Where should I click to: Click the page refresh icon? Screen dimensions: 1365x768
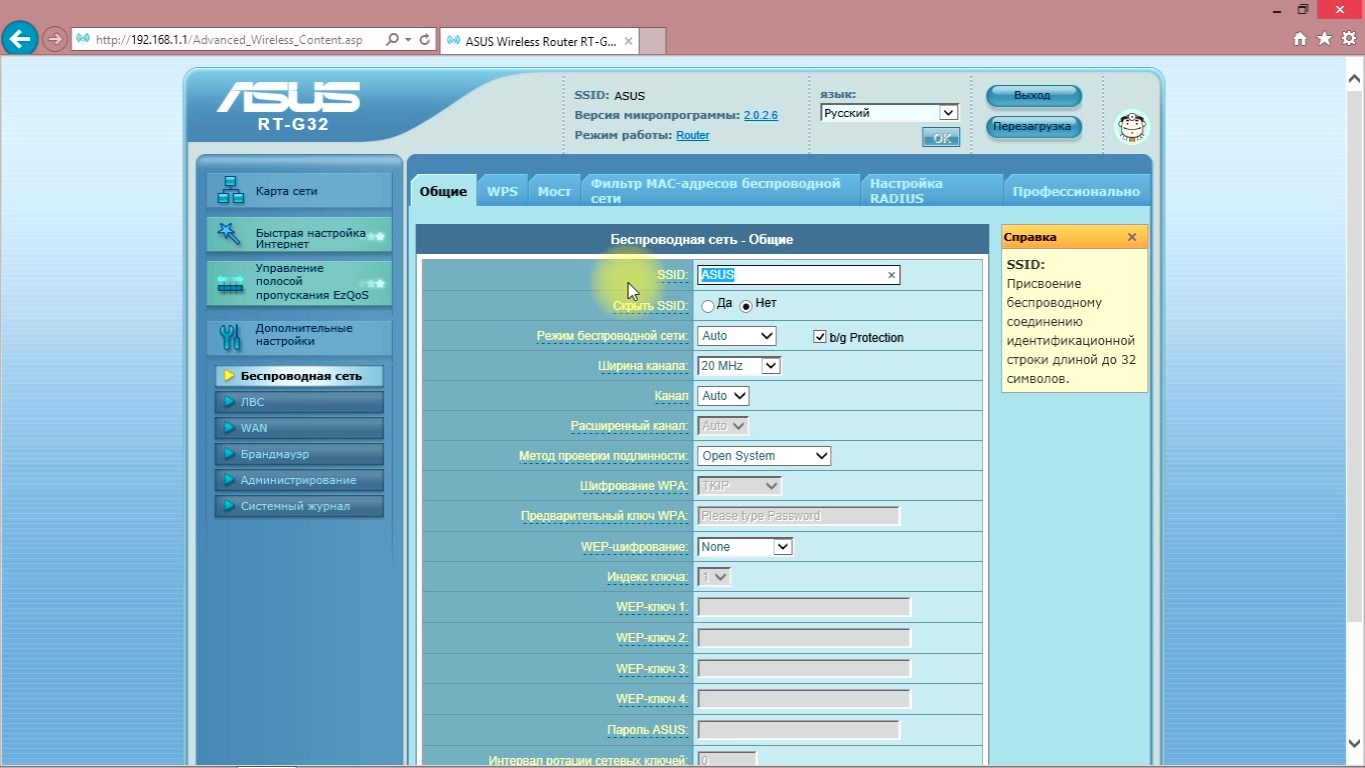click(425, 40)
